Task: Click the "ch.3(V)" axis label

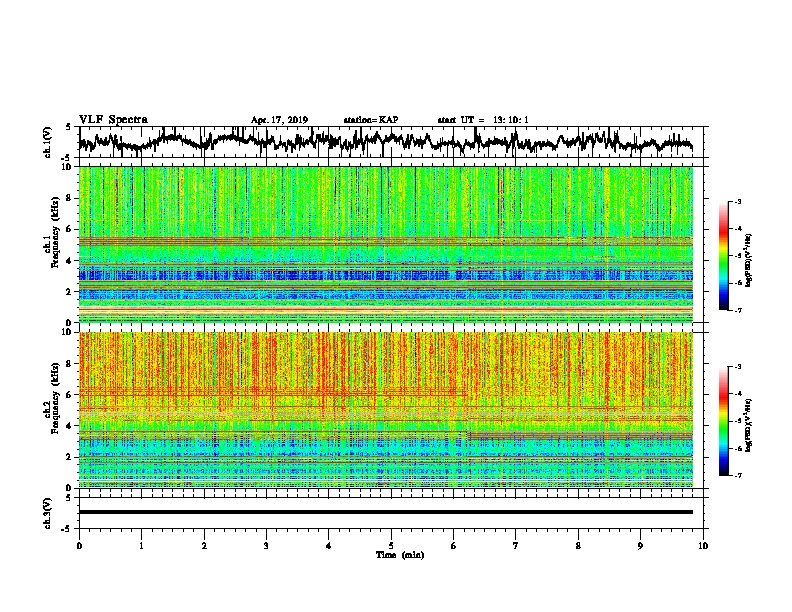Action: point(47,513)
